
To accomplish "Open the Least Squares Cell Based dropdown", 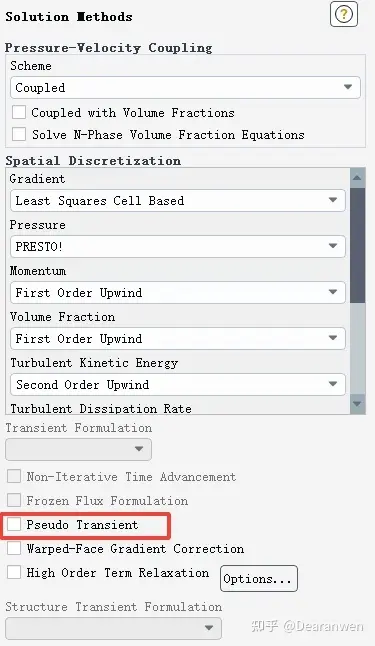I will [x=178, y=201].
